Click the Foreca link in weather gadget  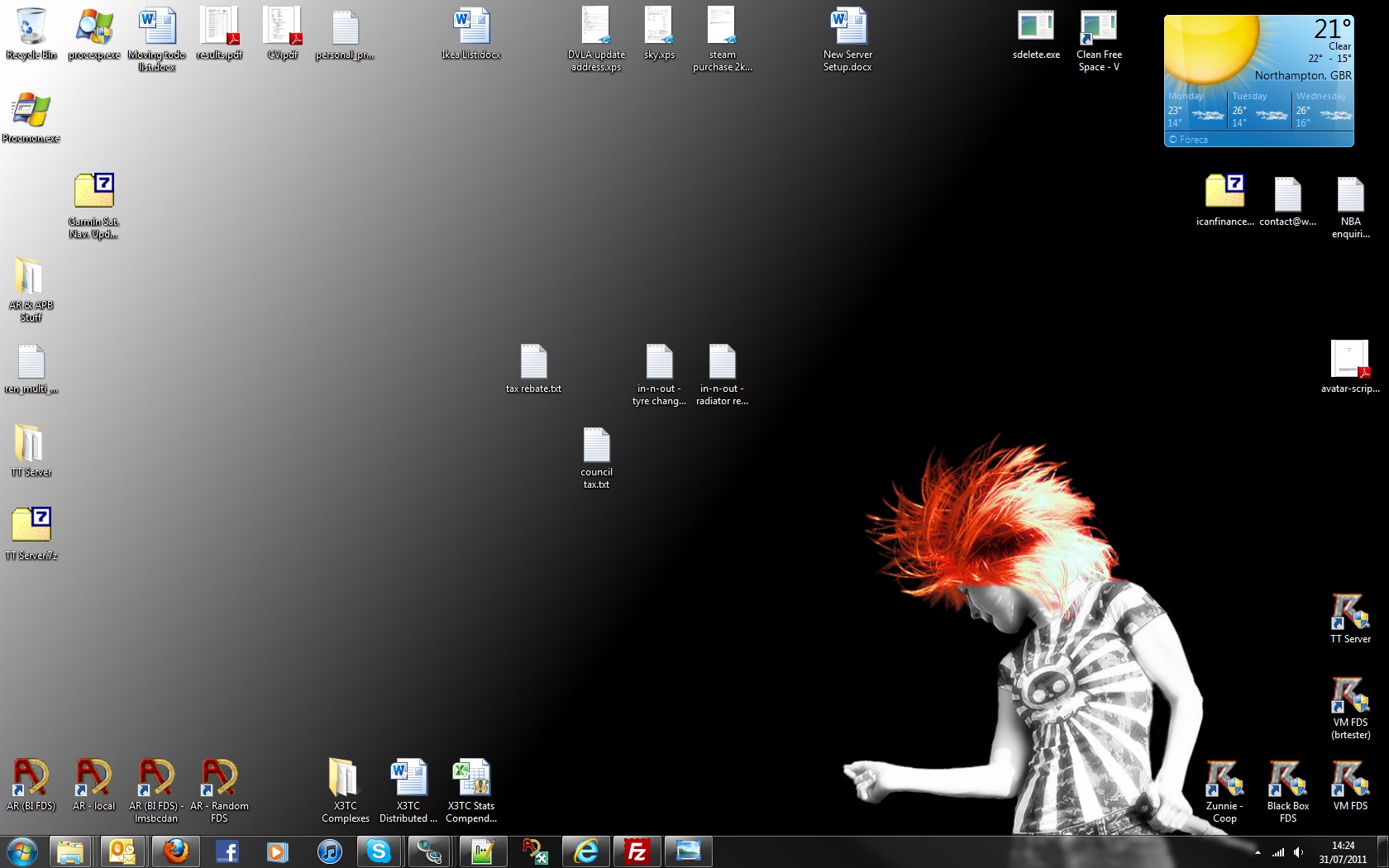[x=1193, y=140]
